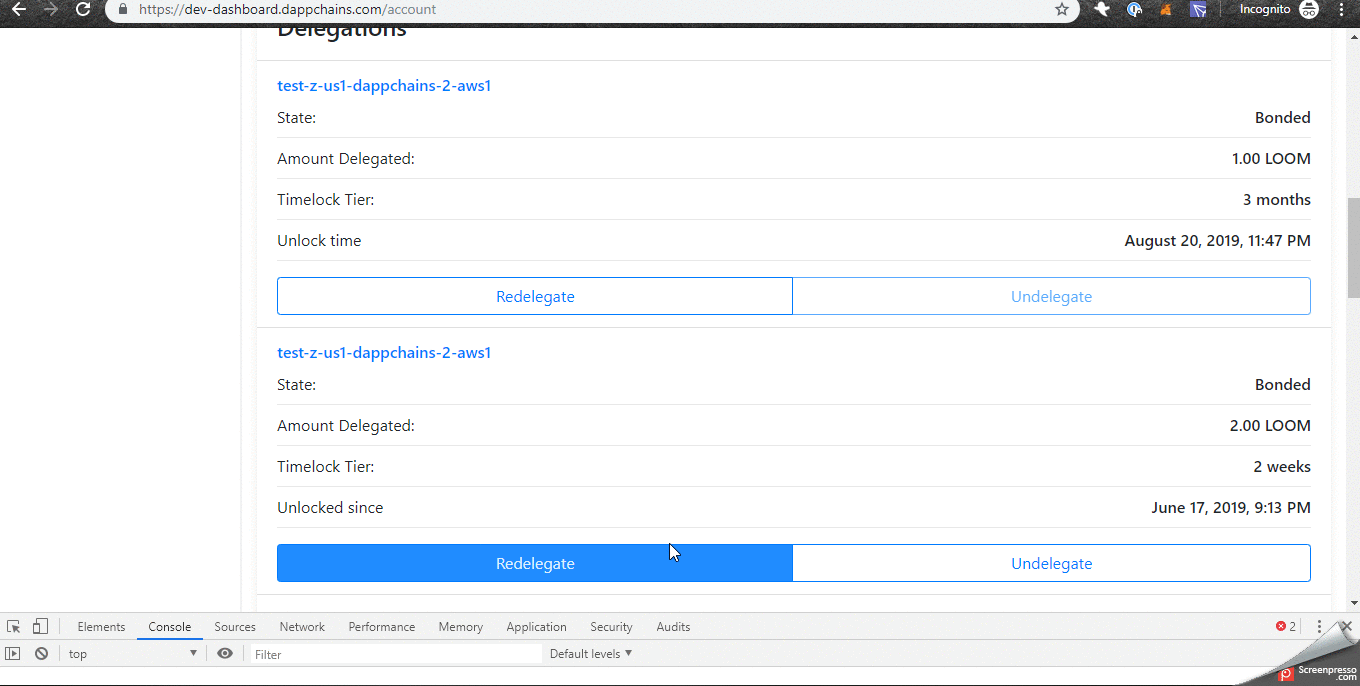Click Undelegate for the 2.00 LOOM delegation
Viewport: 1360px width, 686px height.
[1051, 563]
